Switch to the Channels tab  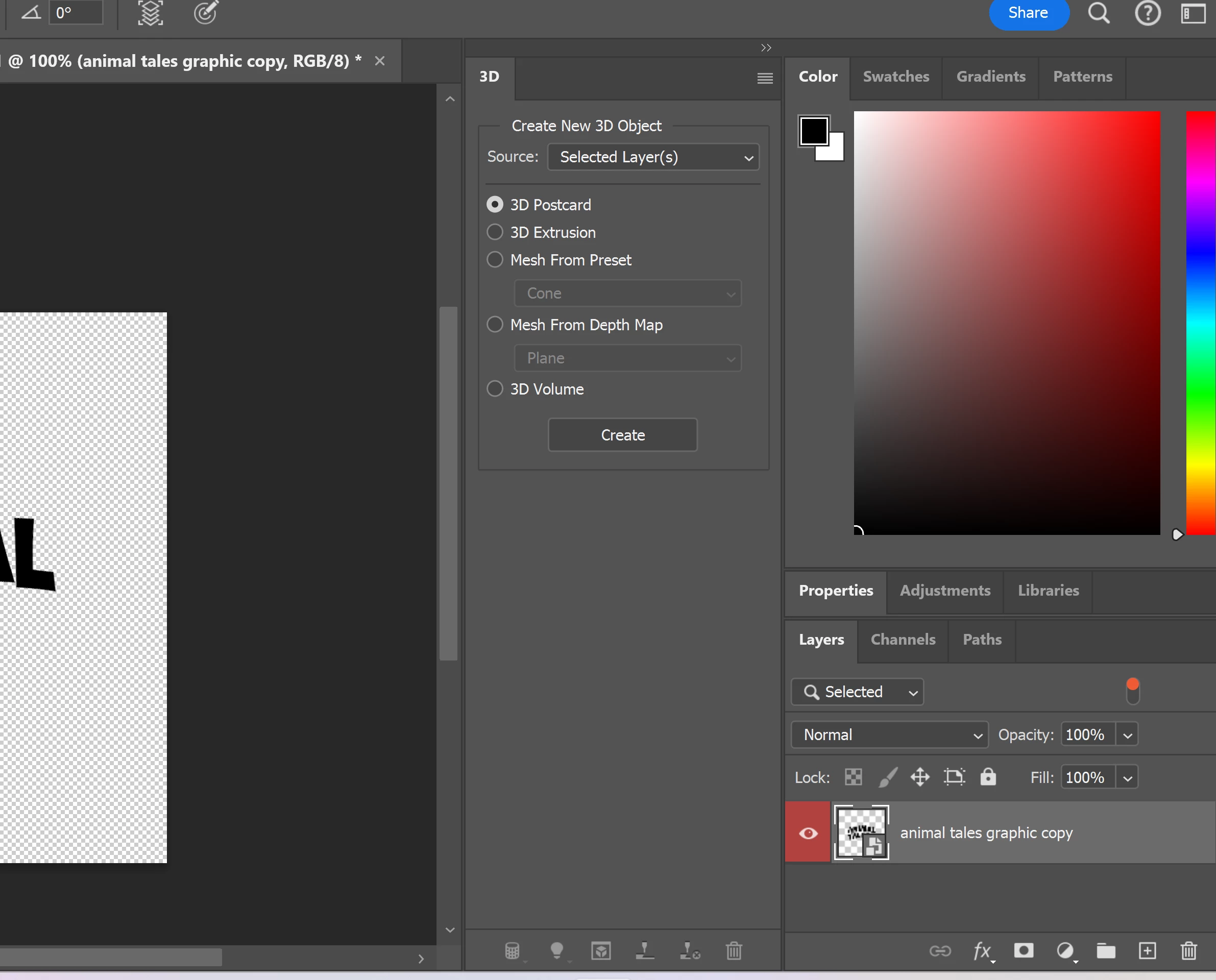coord(903,639)
